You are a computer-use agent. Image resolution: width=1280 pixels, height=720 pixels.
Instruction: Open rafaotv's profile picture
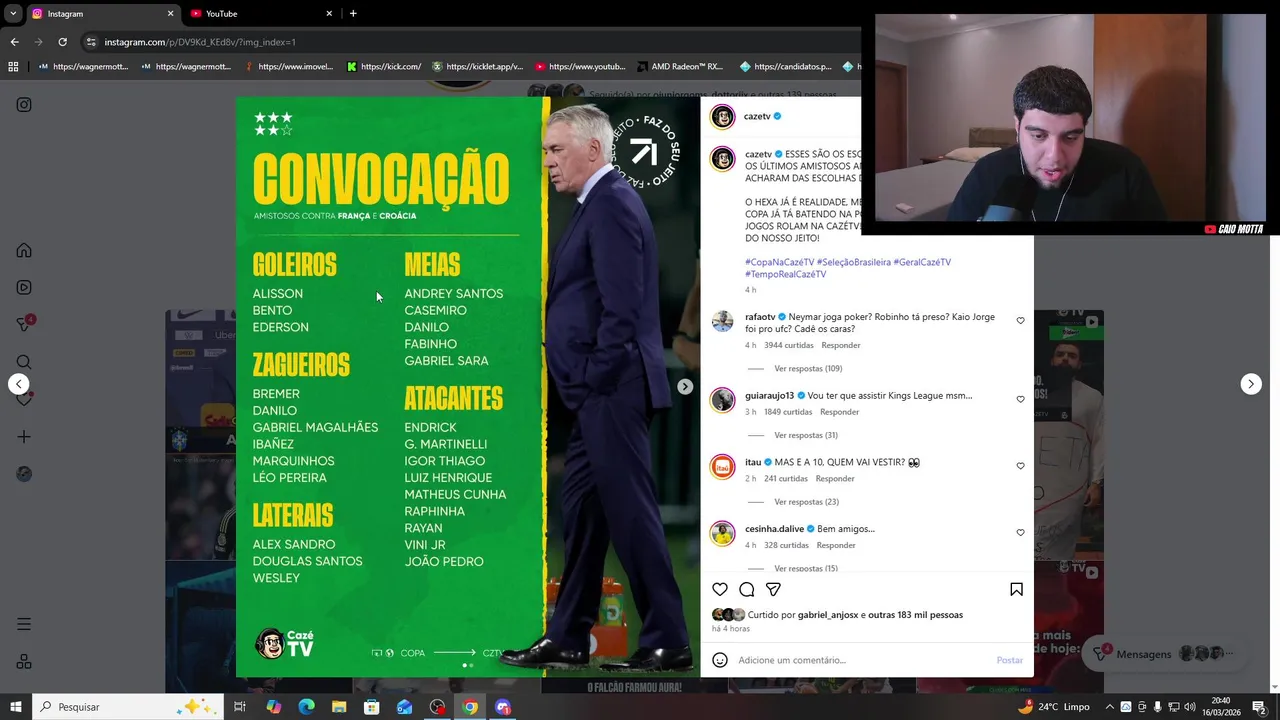click(x=722, y=321)
